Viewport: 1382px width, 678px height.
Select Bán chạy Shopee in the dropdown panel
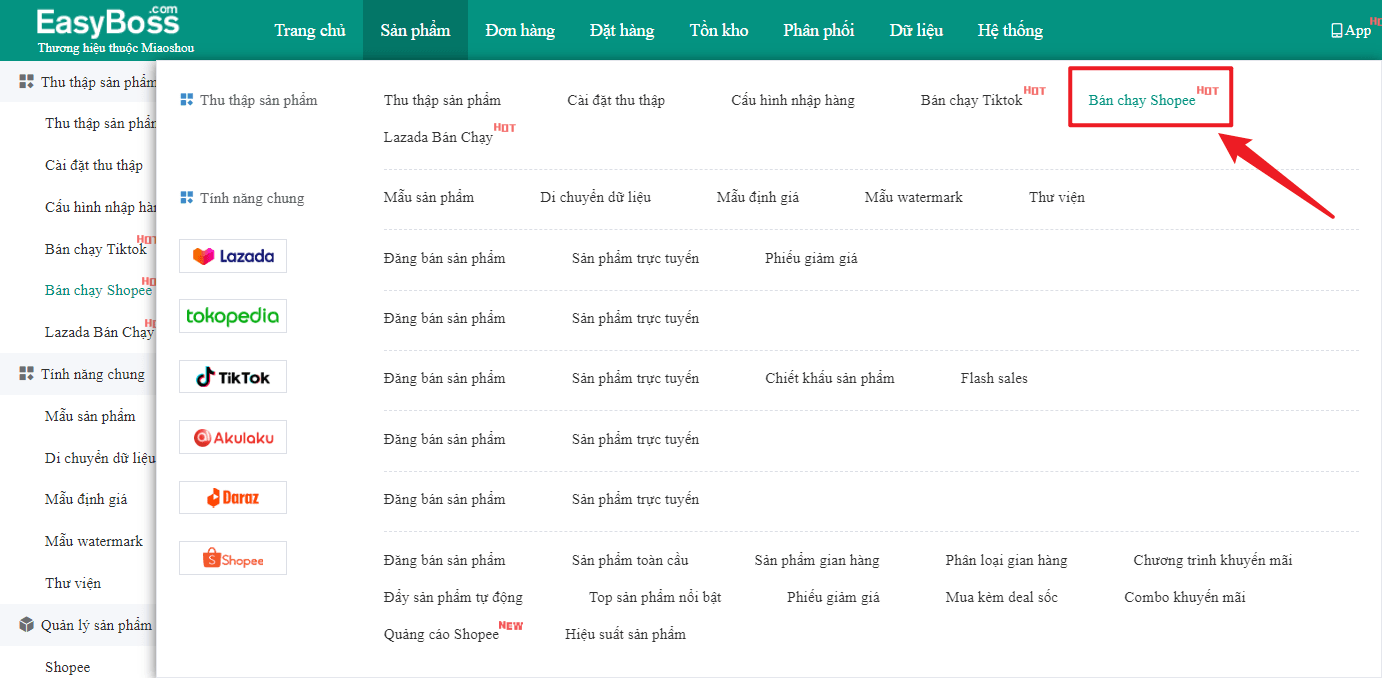pyautogui.click(x=1142, y=100)
